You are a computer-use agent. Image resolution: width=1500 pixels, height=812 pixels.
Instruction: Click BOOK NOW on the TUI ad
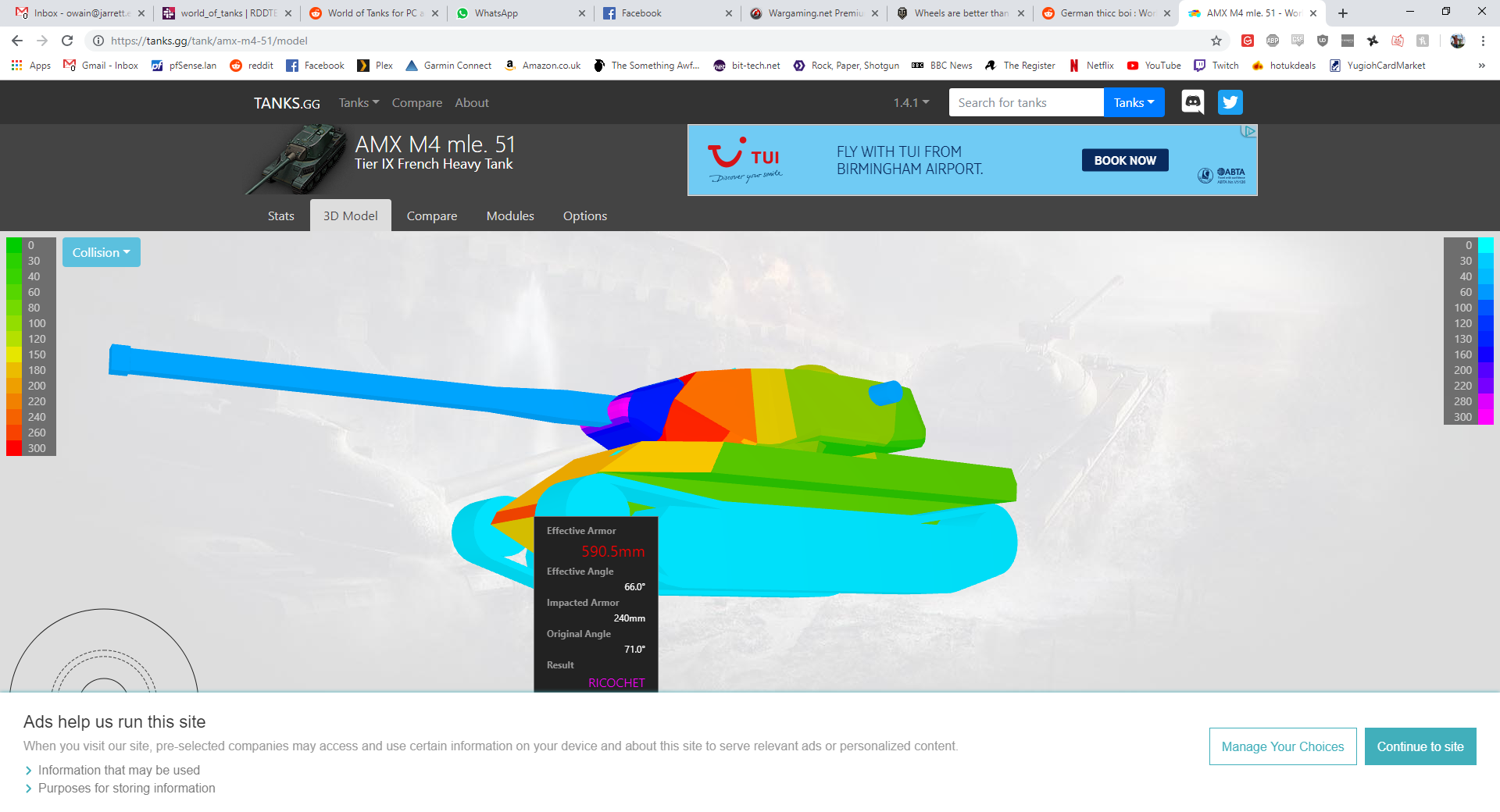click(x=1125, y=160)
